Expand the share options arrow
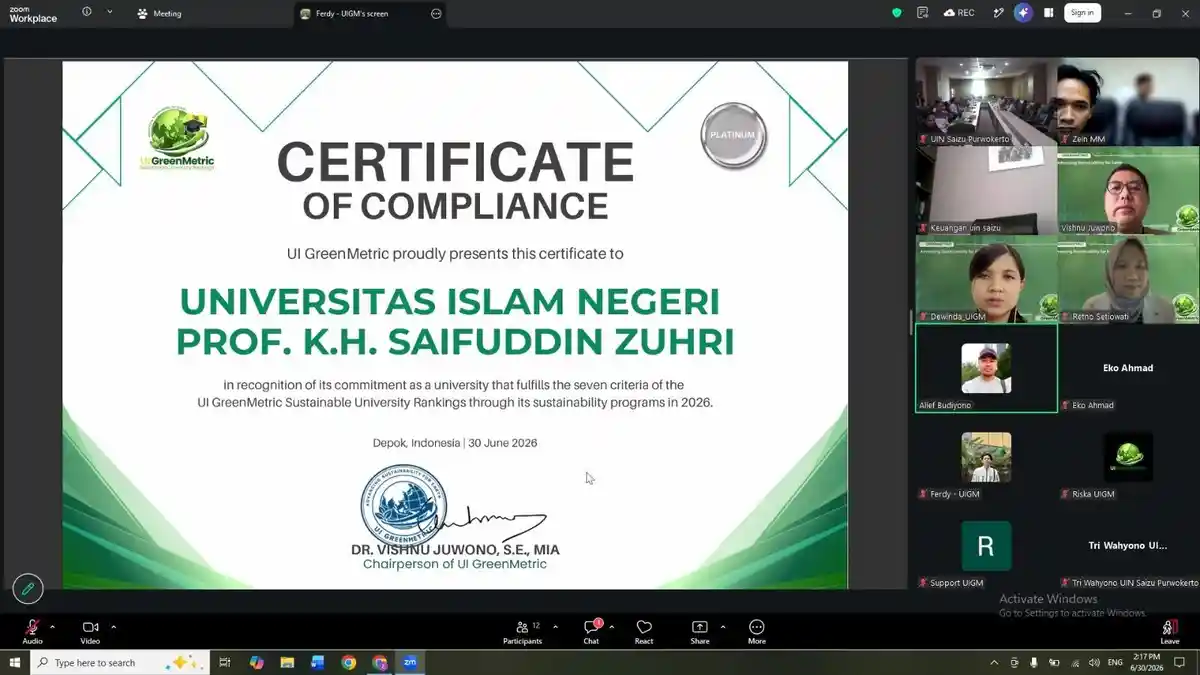 tap(723, 627)
